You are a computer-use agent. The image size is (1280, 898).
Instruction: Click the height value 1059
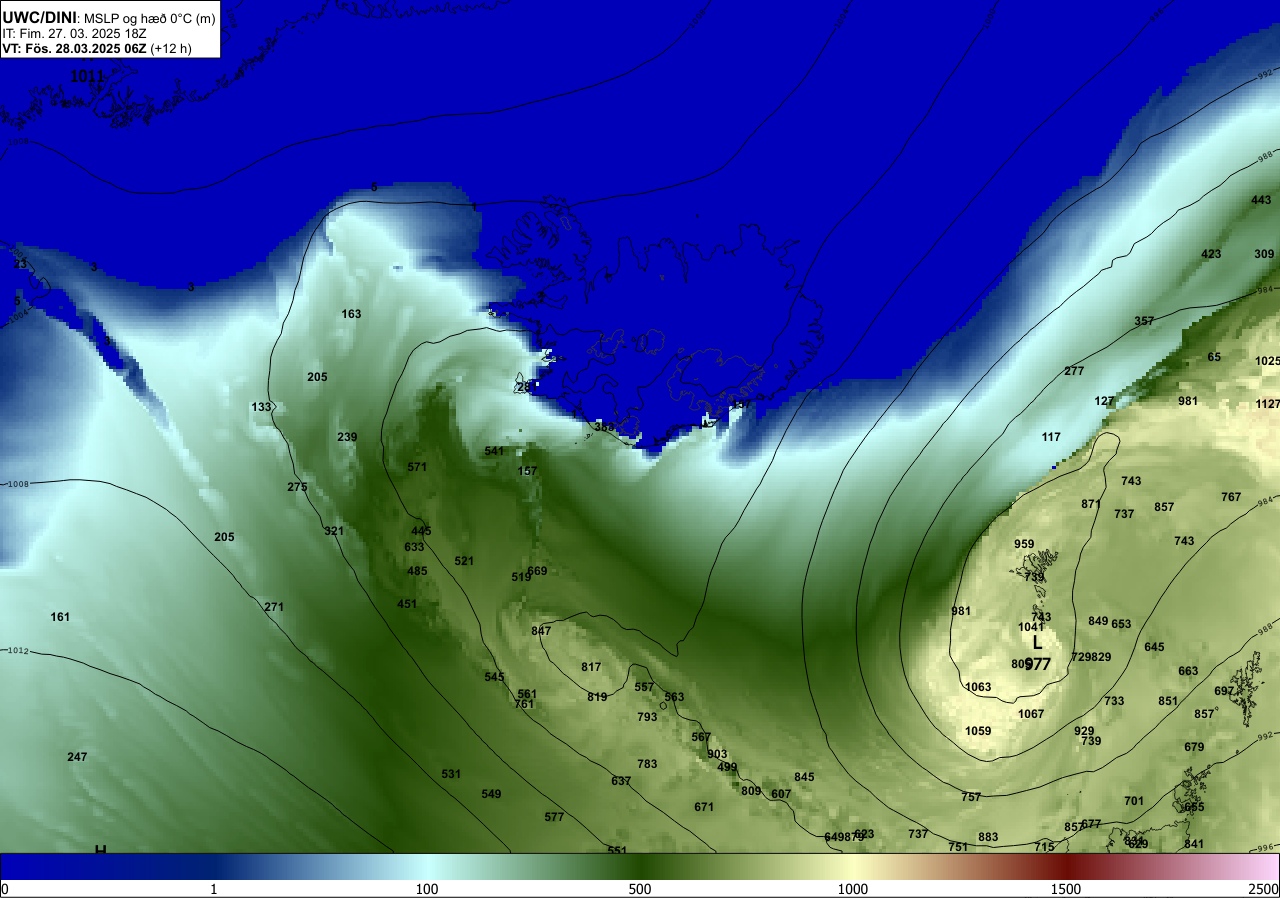[978, 731]
